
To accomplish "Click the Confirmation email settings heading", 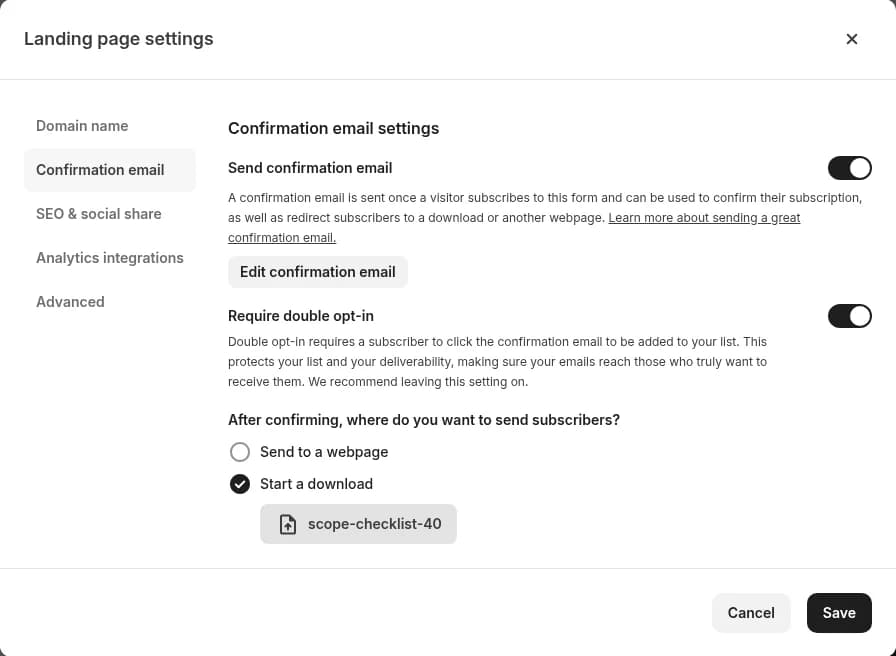I will click(x=333, y=128).
